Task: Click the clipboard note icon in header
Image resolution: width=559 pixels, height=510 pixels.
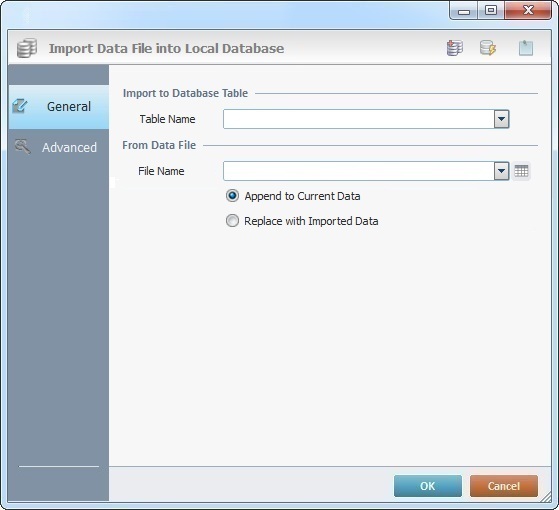Action: pyautogui.click(x=526, y=48)
